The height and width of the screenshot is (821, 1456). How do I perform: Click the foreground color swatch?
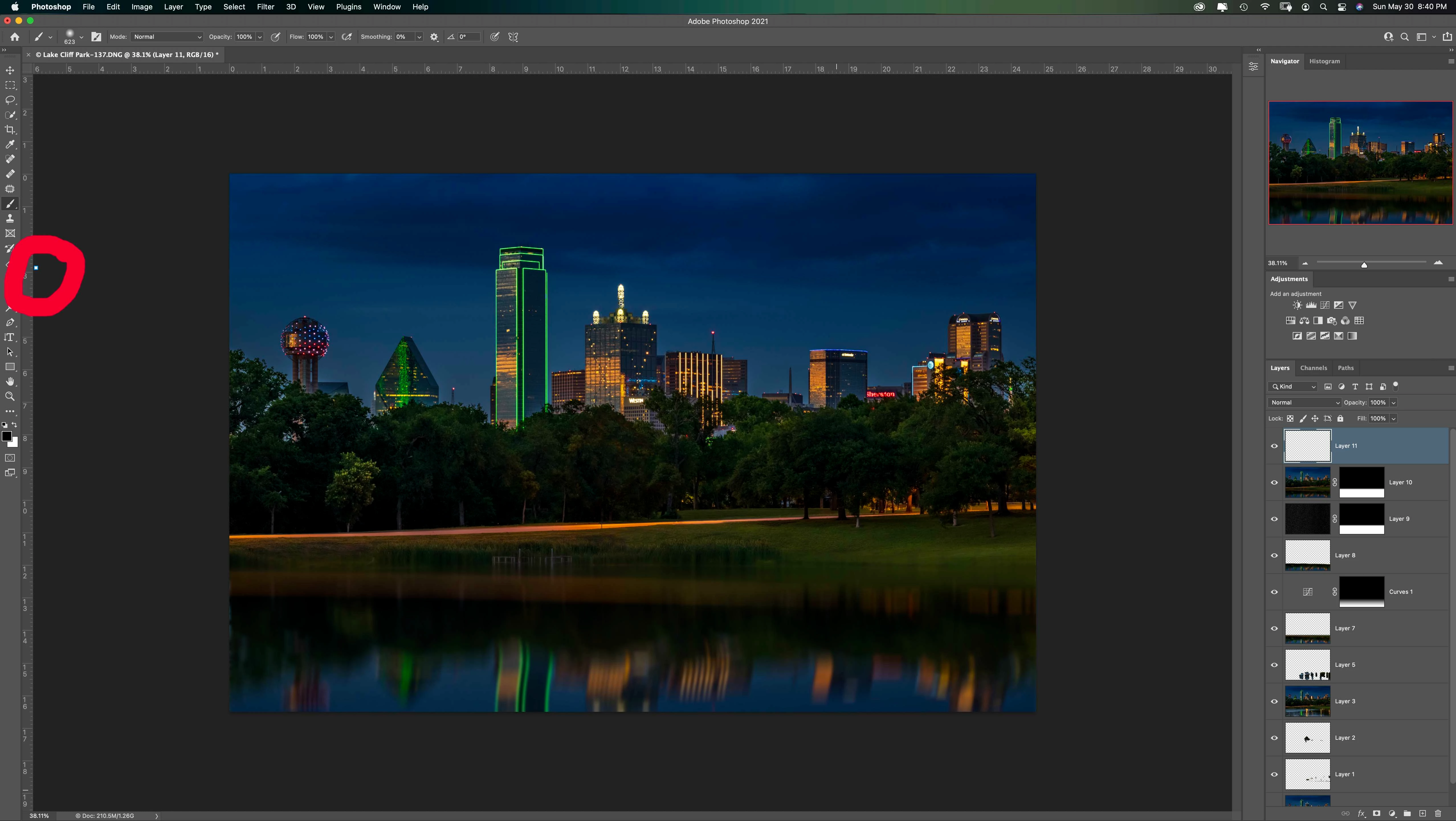pos(7,436)
